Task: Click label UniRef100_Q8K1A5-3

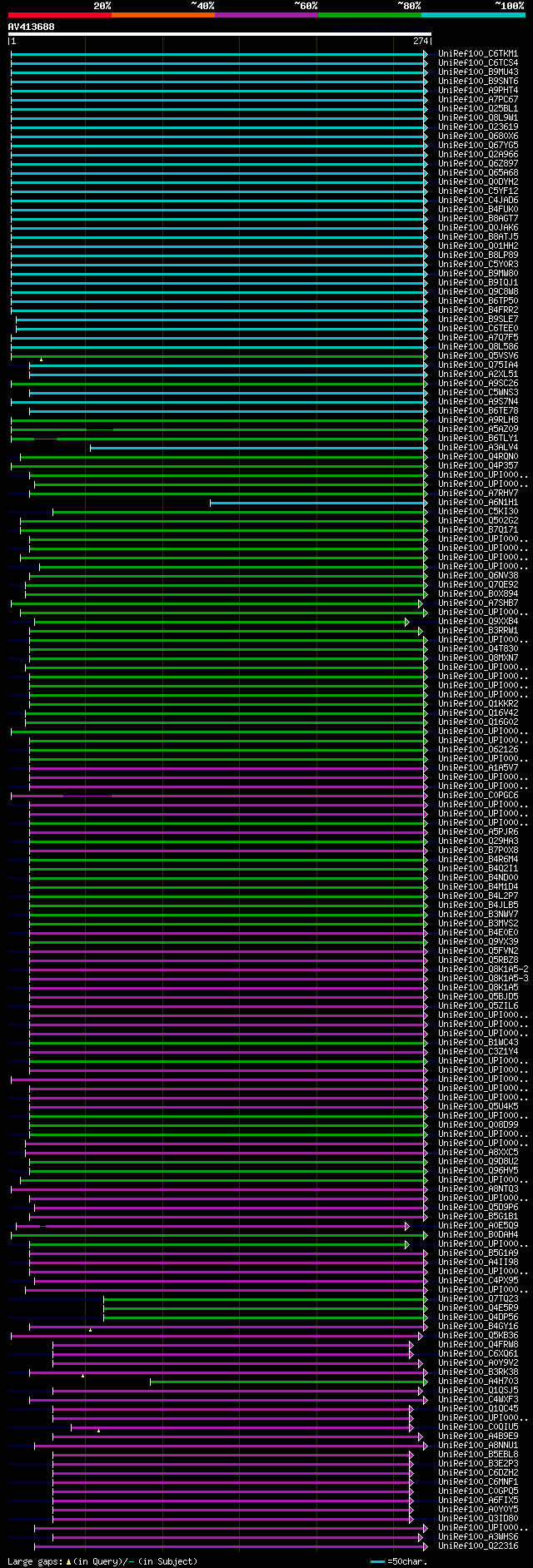Action: click(x=483, y=979)
